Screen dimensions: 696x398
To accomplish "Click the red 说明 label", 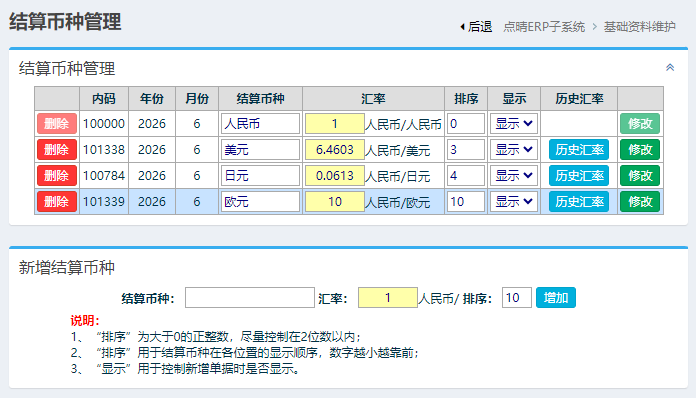I will (85, 320).
